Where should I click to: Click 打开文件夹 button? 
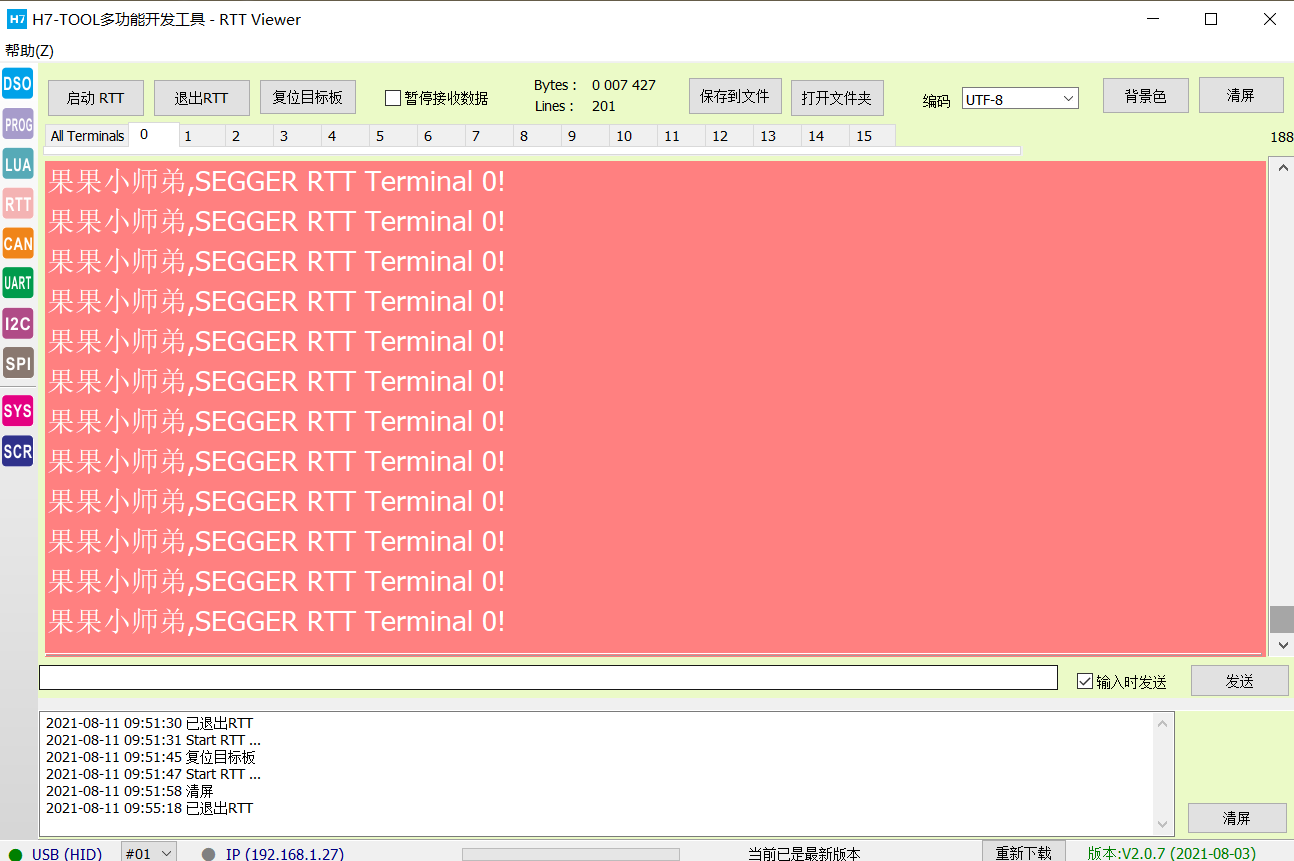click(x=837, y=98)
